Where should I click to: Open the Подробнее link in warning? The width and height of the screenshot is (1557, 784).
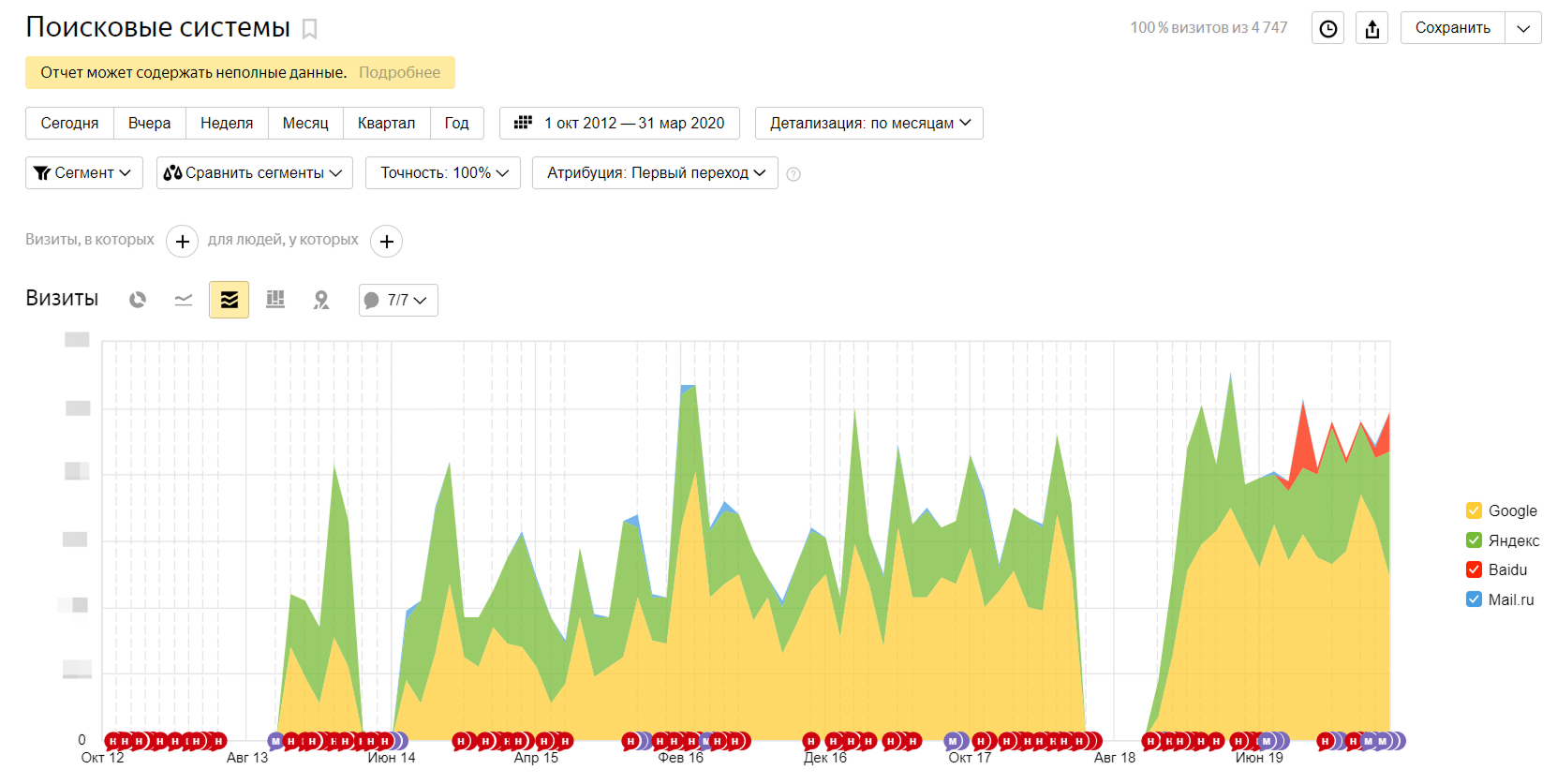tap(399, 72)
